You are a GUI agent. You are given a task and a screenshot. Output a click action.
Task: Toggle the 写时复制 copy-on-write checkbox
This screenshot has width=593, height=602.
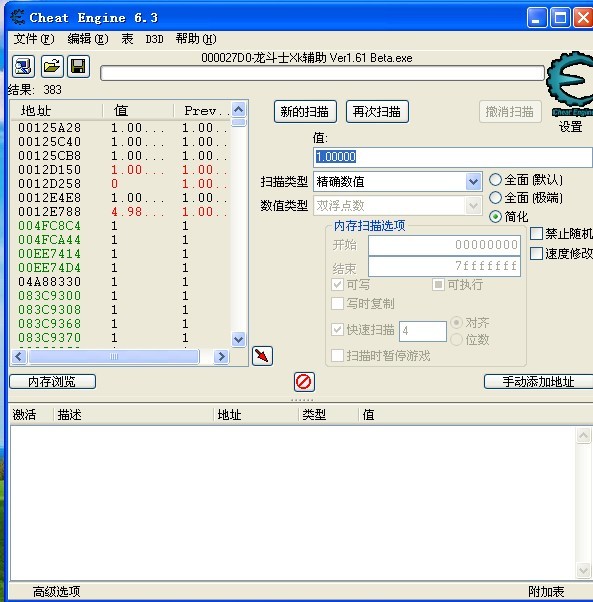point(337,303)
